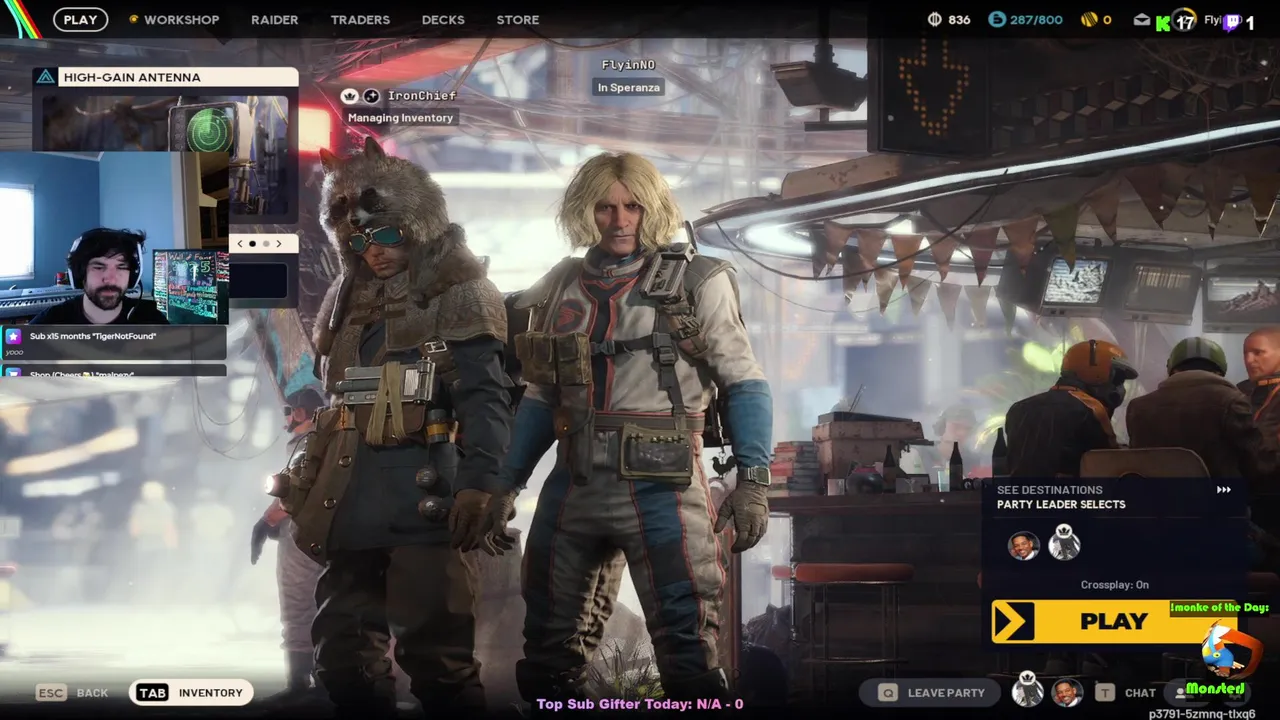Click the Workshop notification dot
Screen dimensions: 1280x720
pos(133,19)
